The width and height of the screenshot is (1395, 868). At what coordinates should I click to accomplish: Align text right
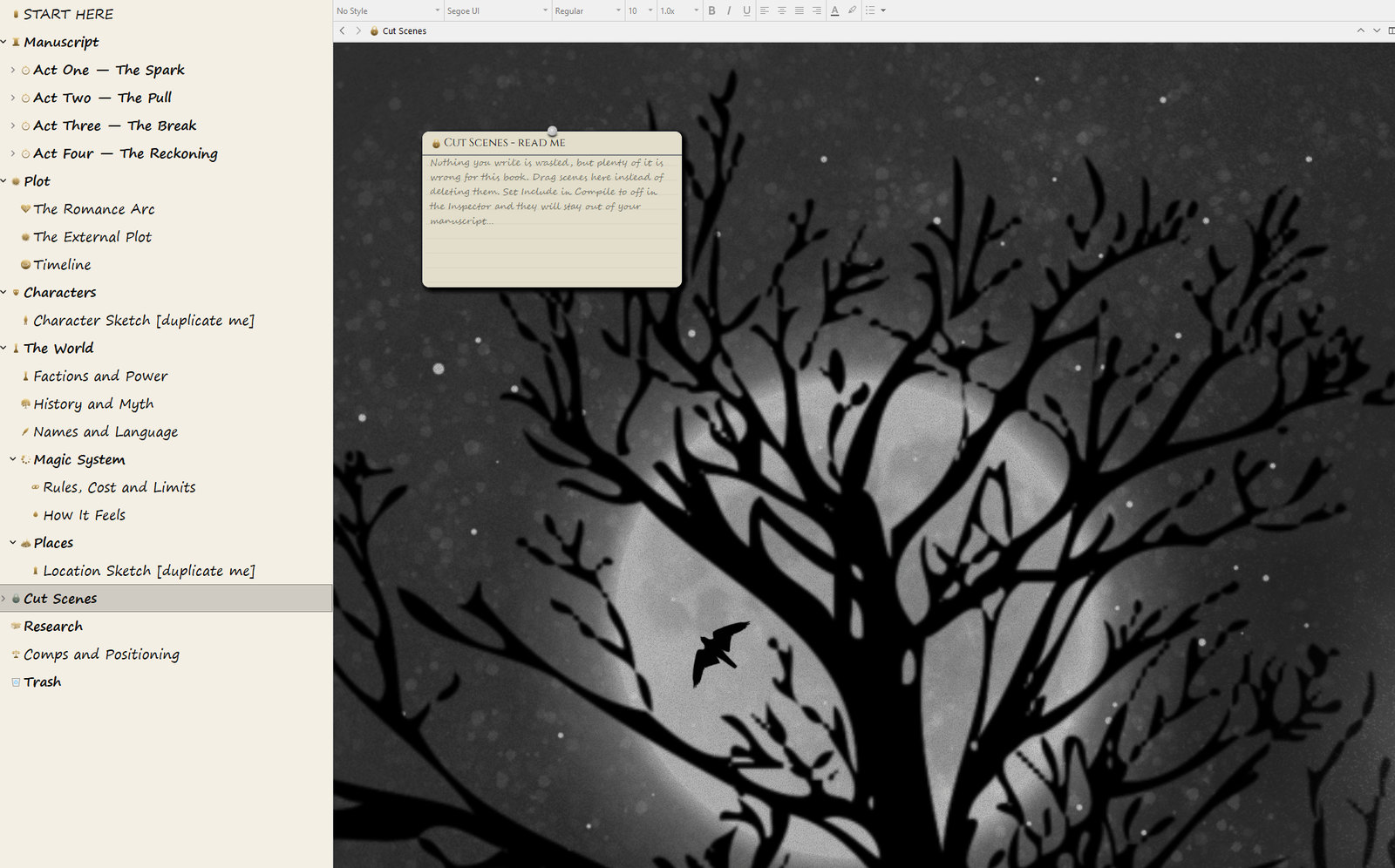pos(817,10)
